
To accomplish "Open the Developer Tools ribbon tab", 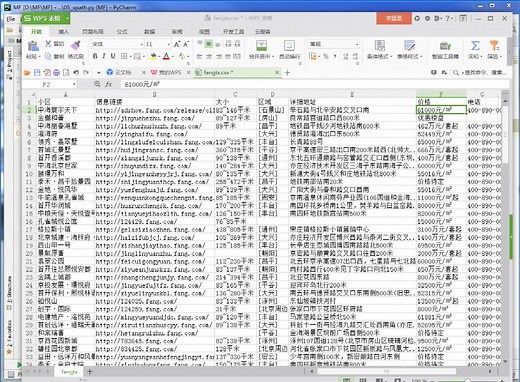I will tap(233, 31).
